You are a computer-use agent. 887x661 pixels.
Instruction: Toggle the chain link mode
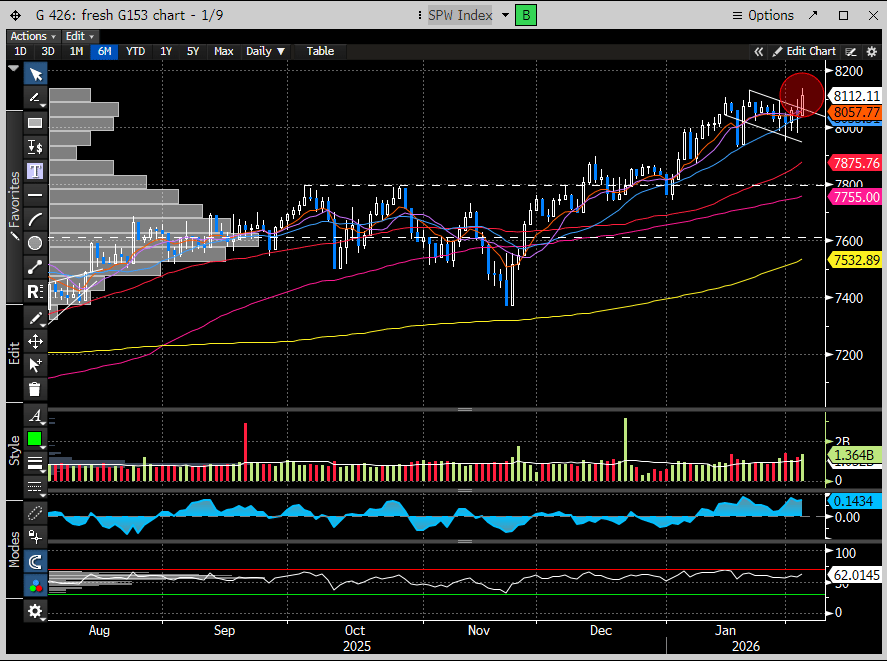point(35,513)
